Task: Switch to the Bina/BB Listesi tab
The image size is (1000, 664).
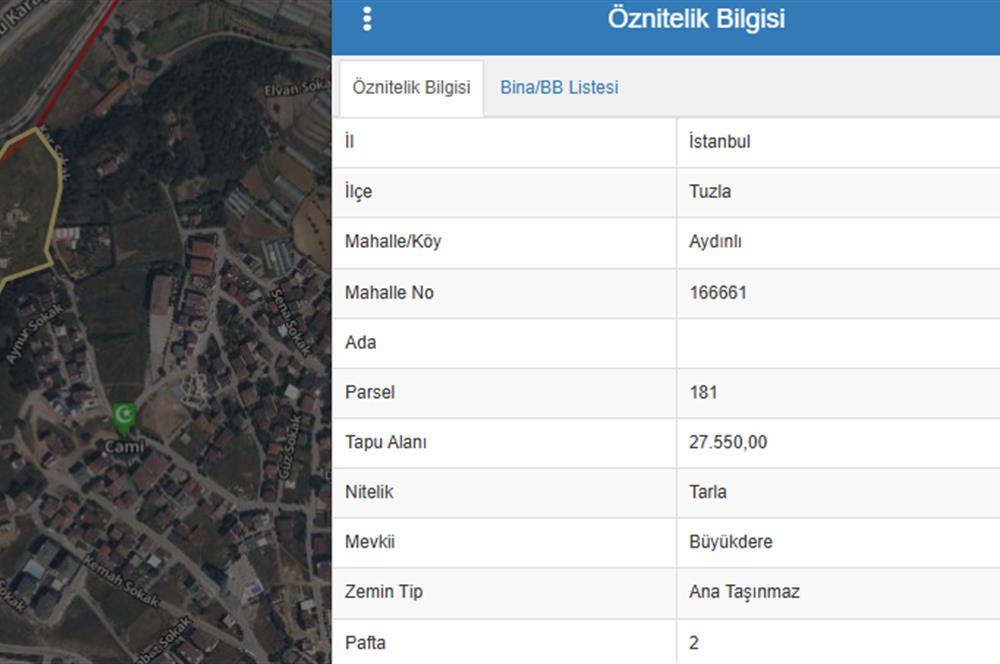Action: 559,87
